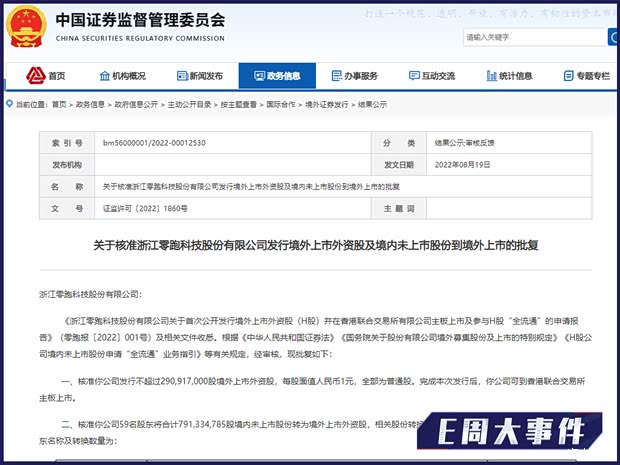
Task: Click the document name in the 名称 row
Action: (x=251, y=187)
